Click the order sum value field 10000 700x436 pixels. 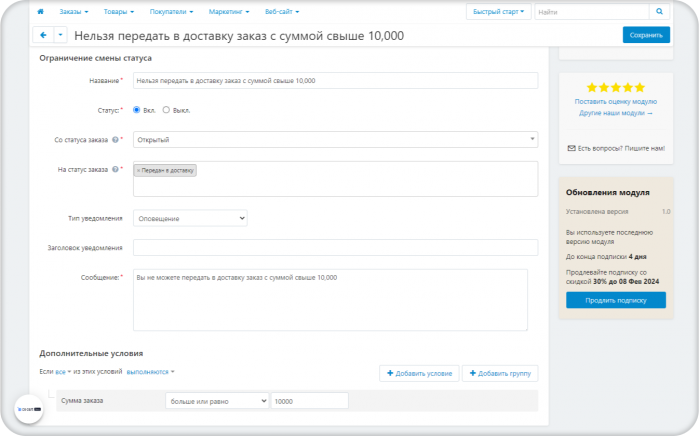pos(309,401)
